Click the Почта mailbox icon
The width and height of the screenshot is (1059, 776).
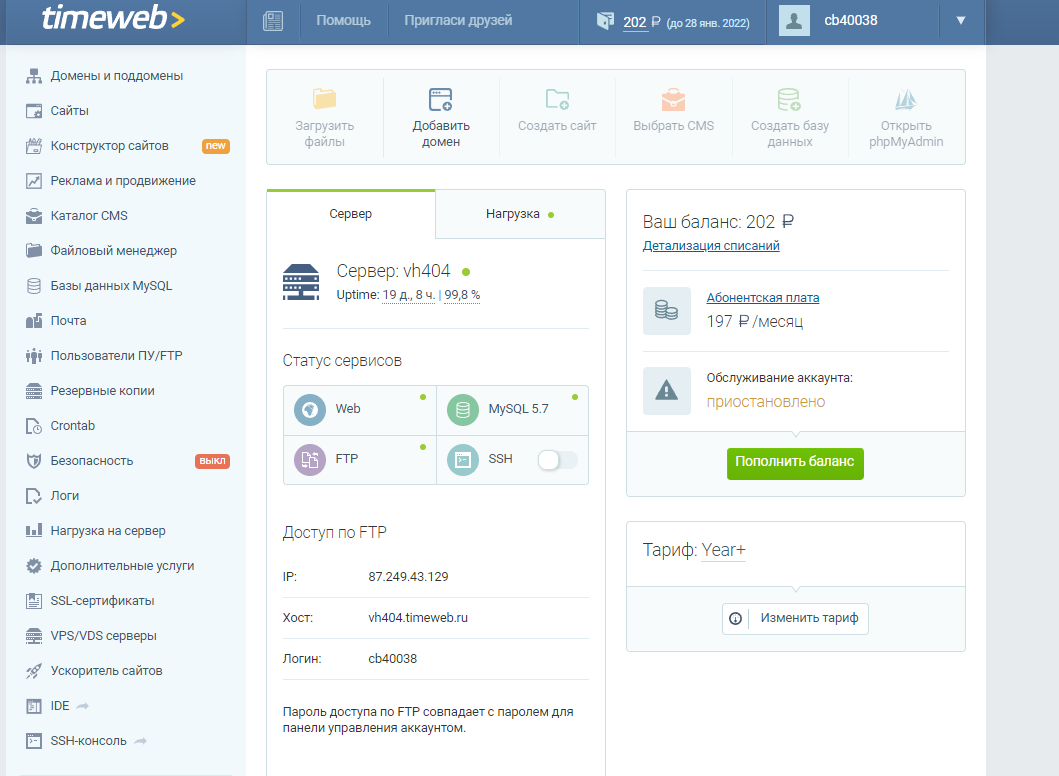pos(34,321)
